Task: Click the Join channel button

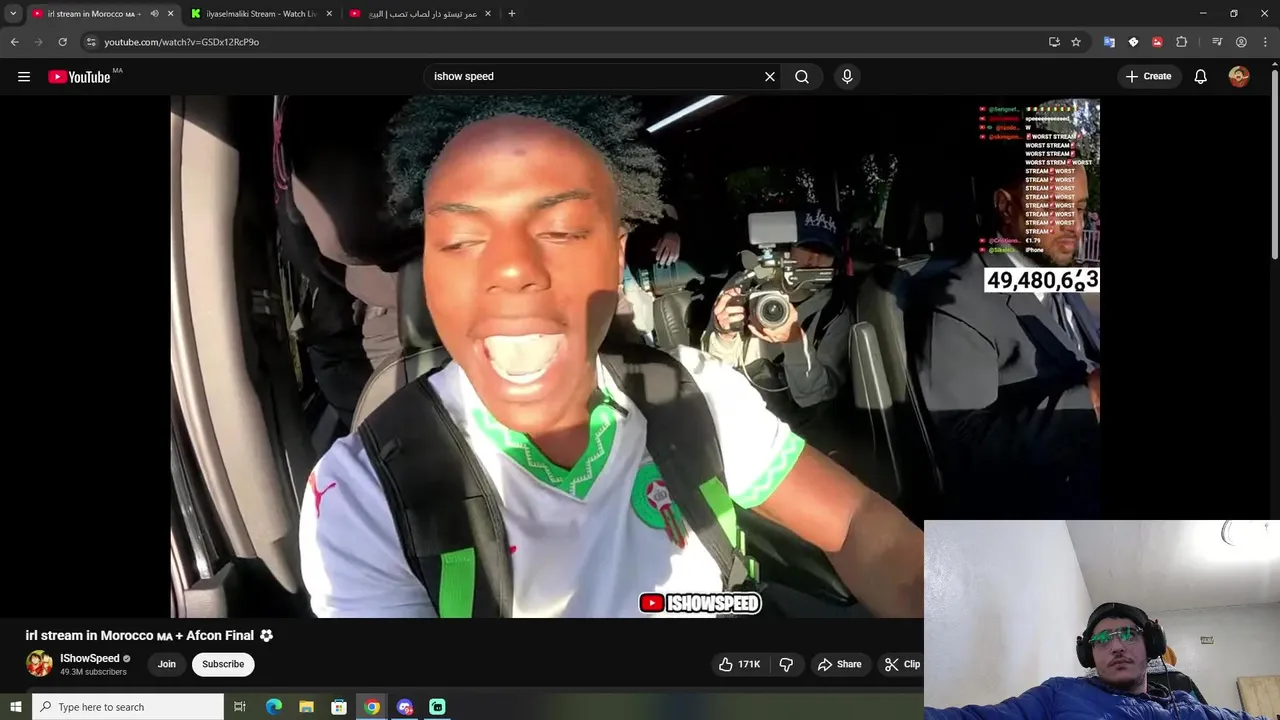Action: pos(167,664)
